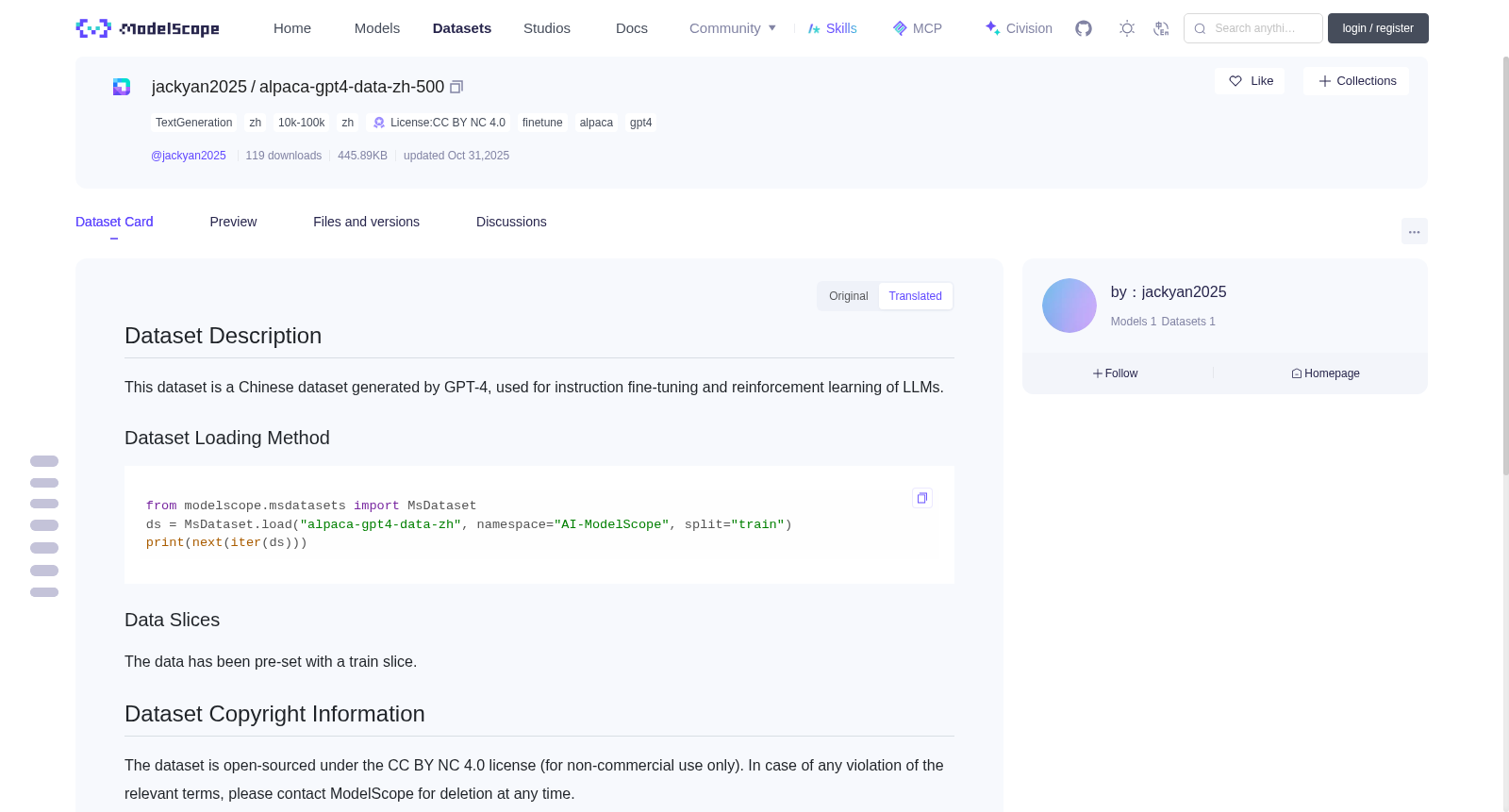The image size is (1509, 812).
Task: Switch description to Original language
Action: pos(849,296)
